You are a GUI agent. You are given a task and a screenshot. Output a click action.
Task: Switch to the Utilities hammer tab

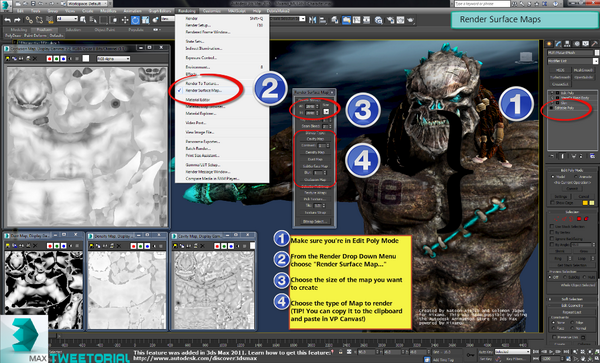point(595,43)
